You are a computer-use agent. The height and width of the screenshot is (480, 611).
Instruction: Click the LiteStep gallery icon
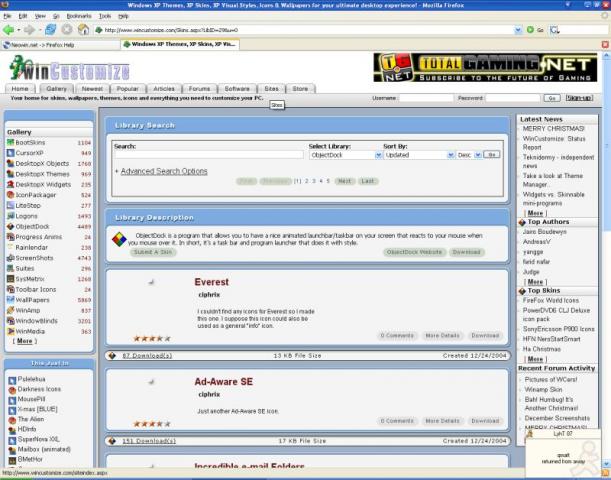(x=11, y=205)
